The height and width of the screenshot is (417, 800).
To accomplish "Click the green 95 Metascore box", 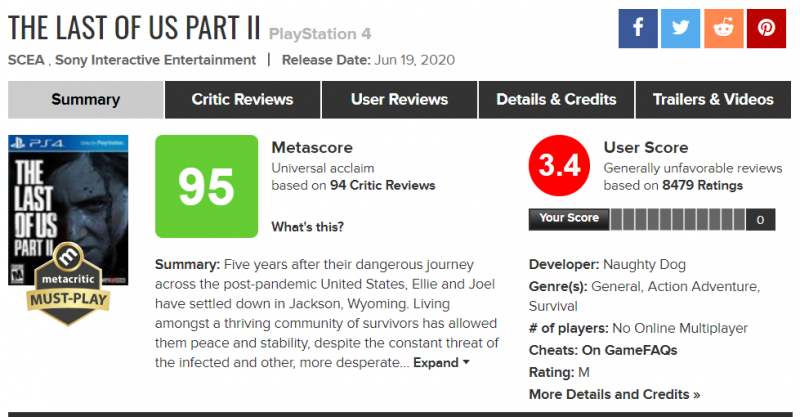I will pos(206,187).
